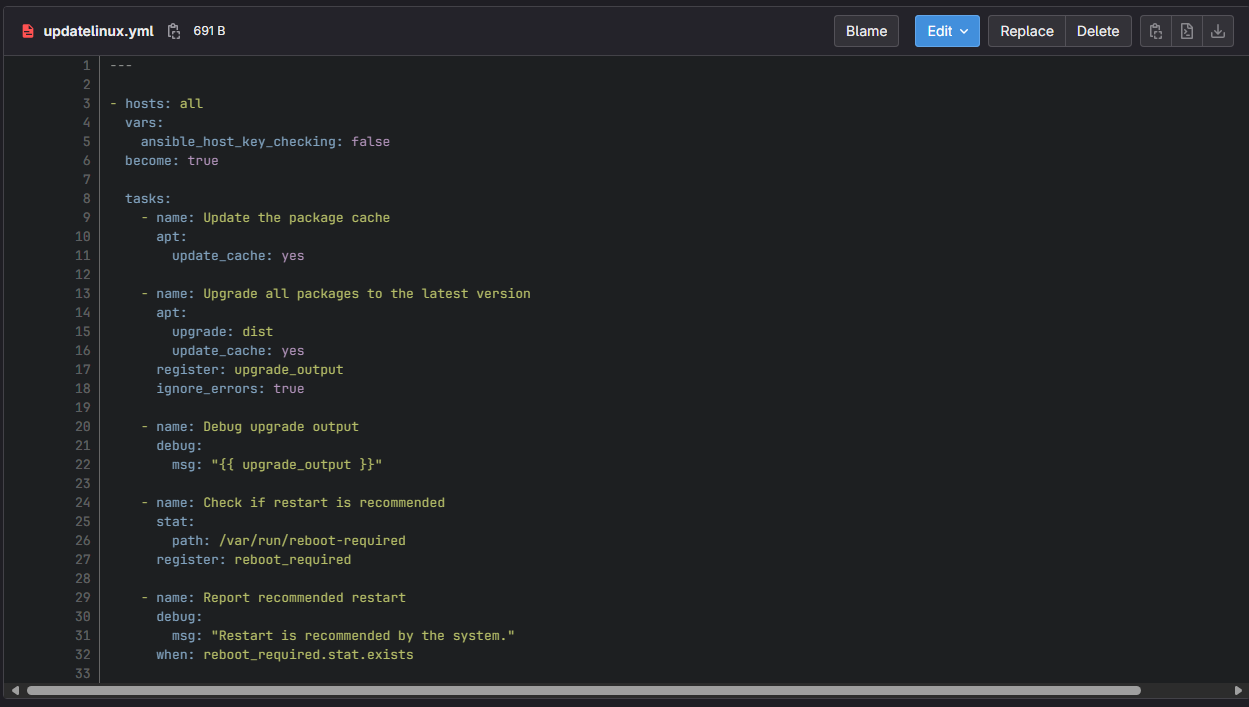Click the Blame button

(866, 31)
